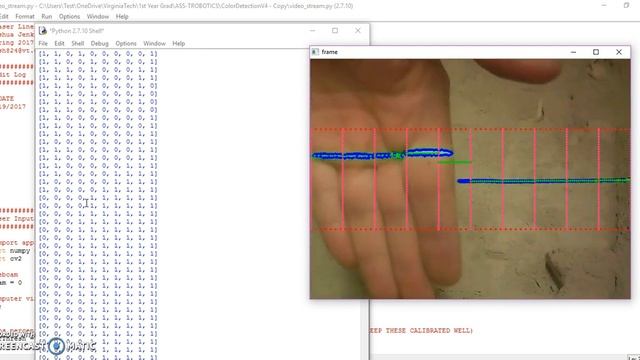Open Window menu in video_stream.py editor
Screen dimensions: 640x360
coord(98,17)
